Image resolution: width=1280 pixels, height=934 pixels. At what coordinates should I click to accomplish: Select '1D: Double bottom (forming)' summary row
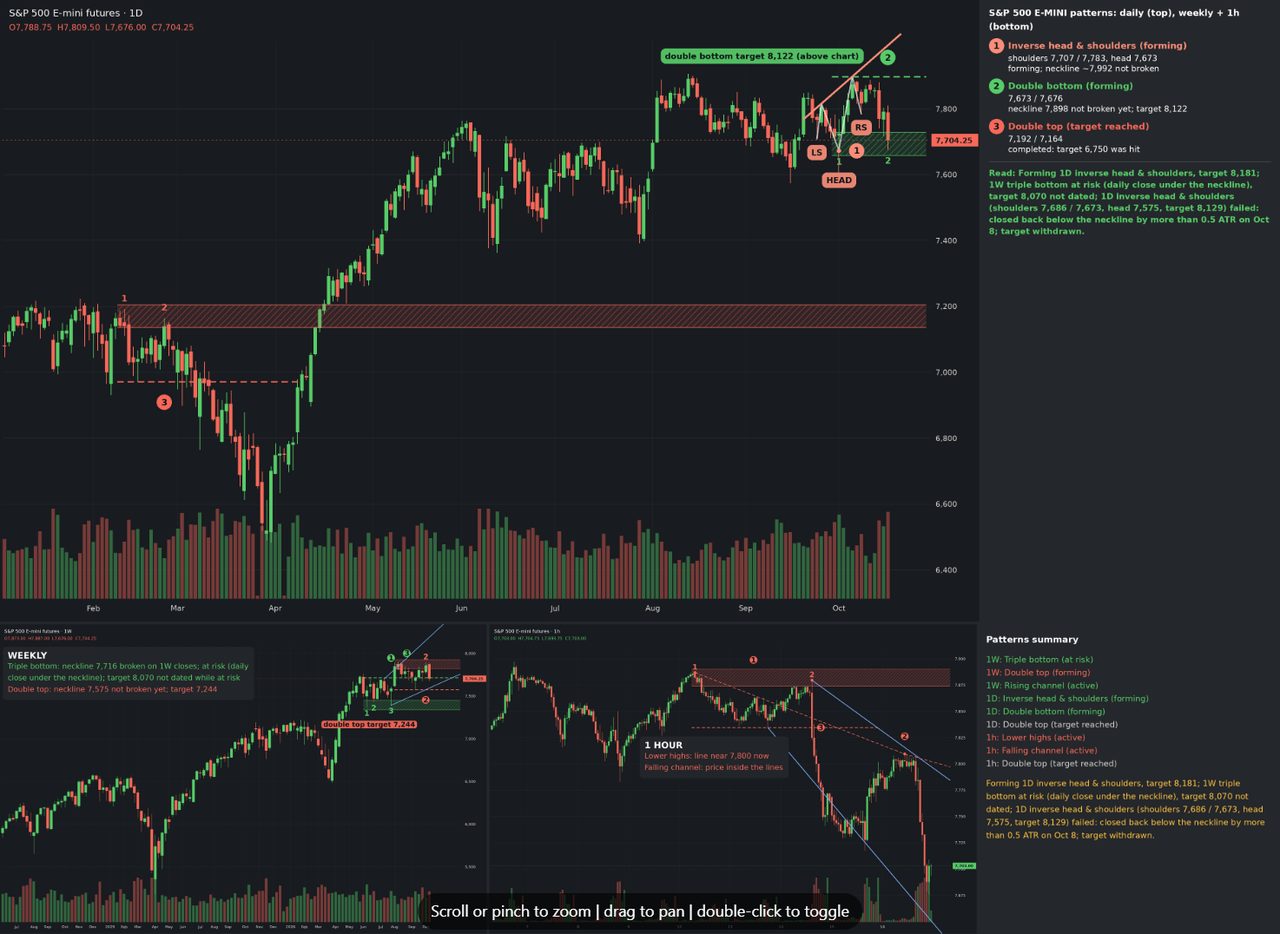click(1045, 712)
